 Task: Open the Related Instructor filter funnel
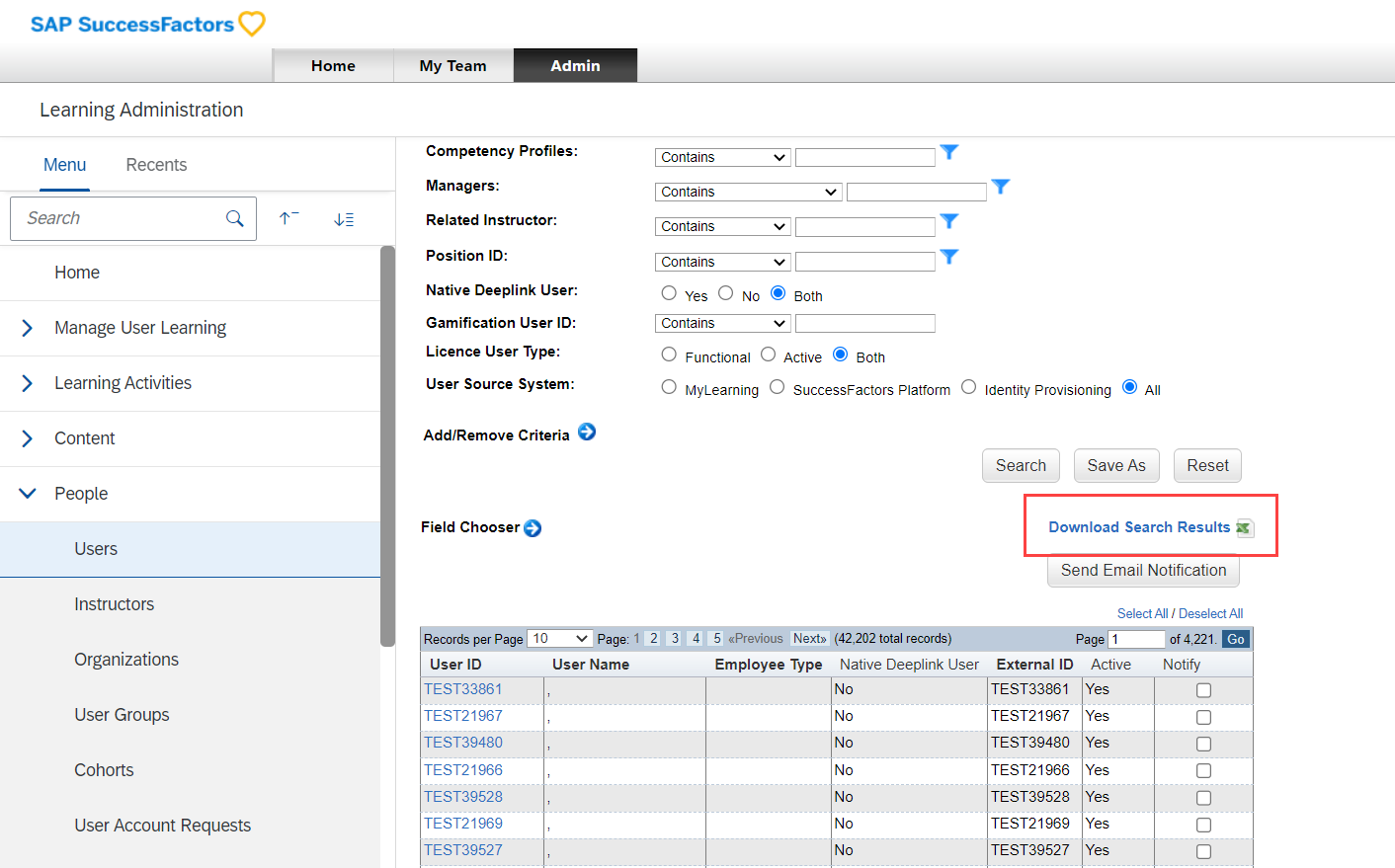coord(949,221)
